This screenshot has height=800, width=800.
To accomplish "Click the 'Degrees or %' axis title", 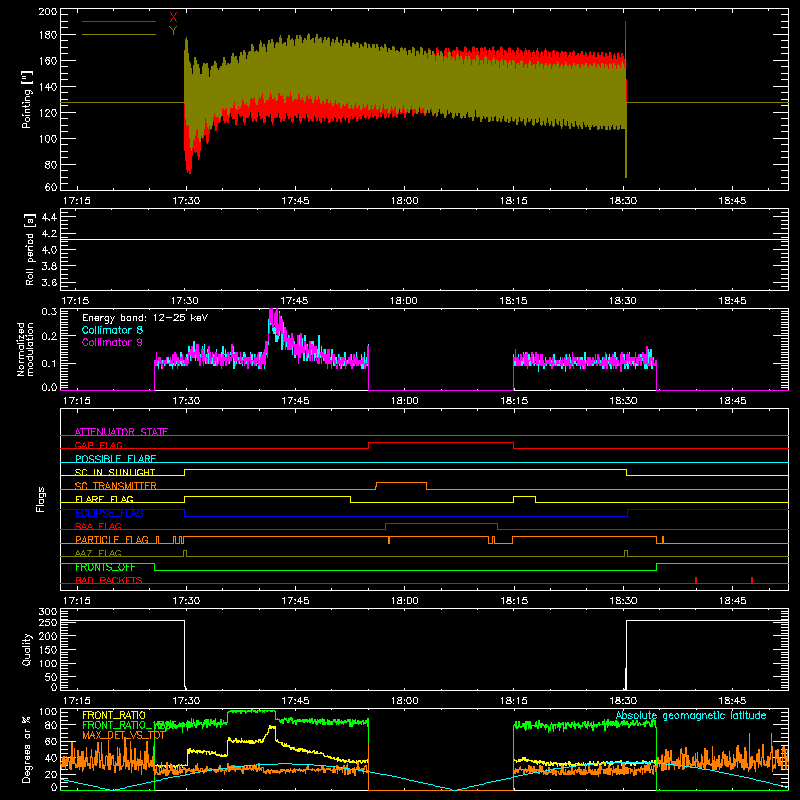I will [26, 749].
